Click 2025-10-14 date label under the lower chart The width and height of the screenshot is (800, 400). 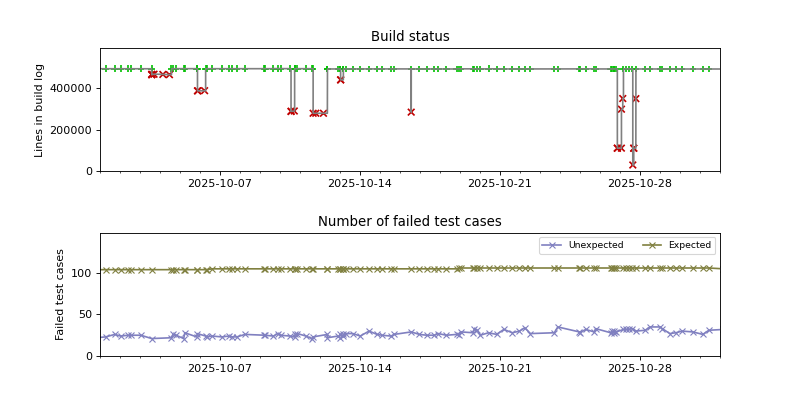tap(359, 369)
